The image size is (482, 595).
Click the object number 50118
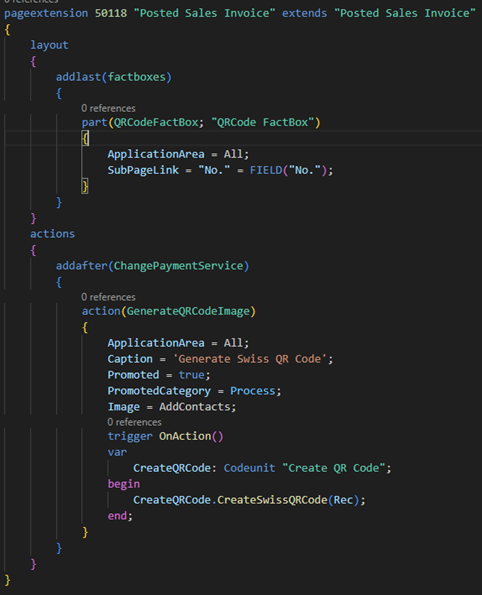point(111,13)
